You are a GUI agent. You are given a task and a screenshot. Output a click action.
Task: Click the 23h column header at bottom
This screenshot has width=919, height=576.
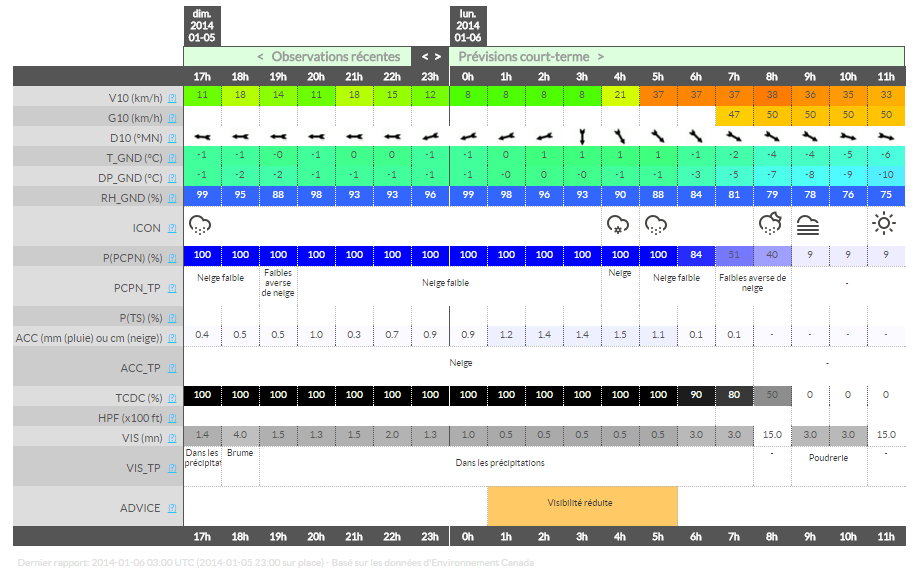[x=430, y=536]
